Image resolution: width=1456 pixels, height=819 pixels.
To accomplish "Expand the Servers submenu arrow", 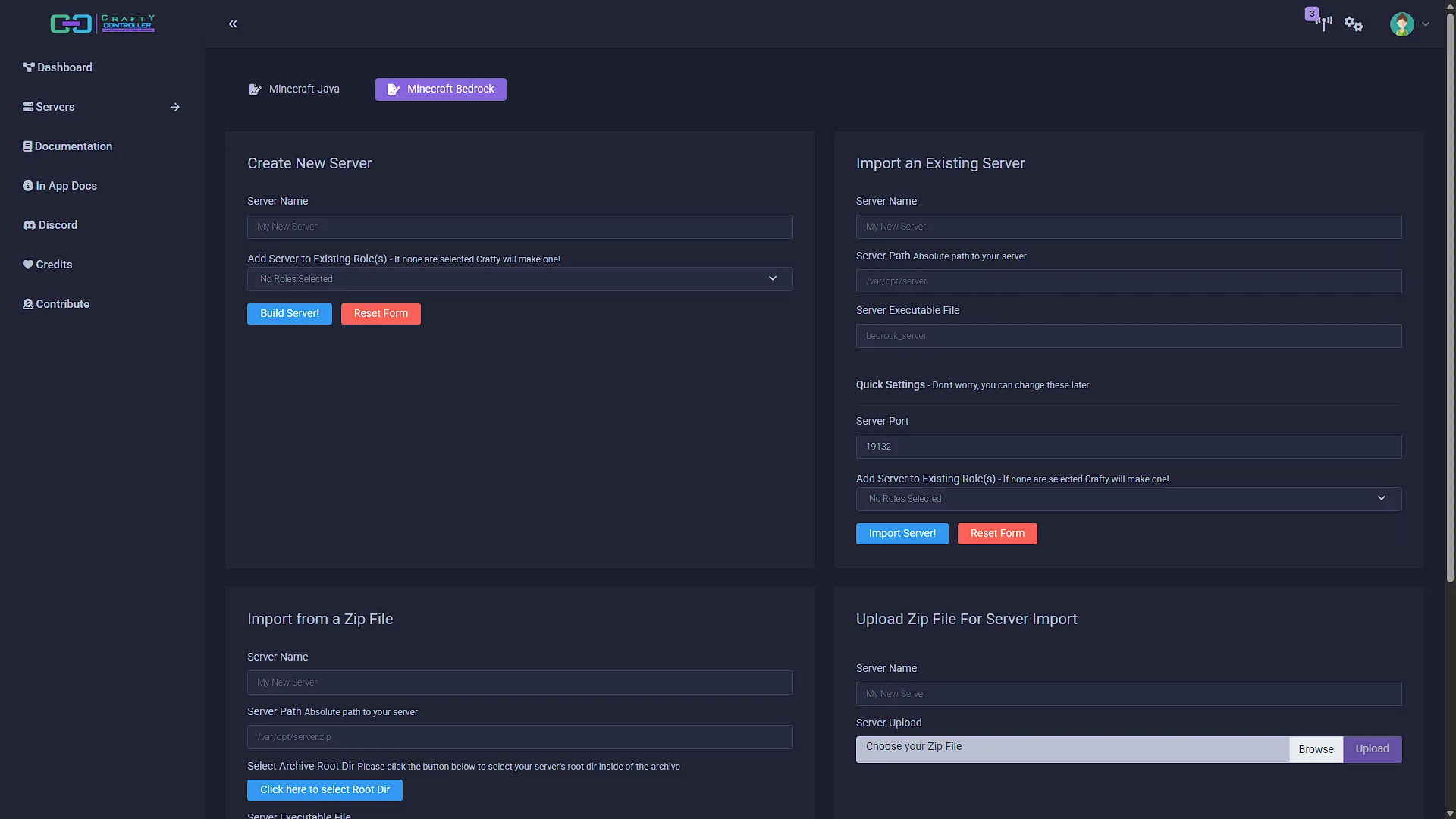I will [175, 107].
